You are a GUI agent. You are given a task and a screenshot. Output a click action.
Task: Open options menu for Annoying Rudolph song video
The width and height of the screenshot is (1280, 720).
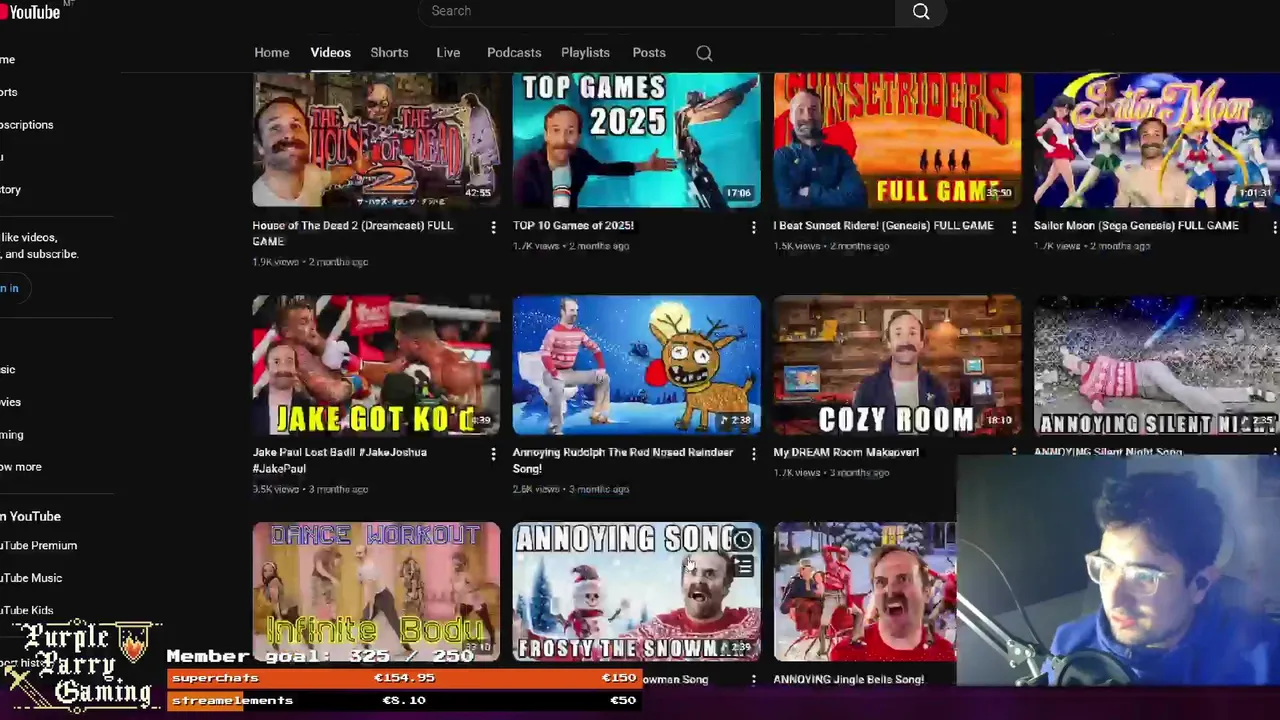[x=754, y=455]
